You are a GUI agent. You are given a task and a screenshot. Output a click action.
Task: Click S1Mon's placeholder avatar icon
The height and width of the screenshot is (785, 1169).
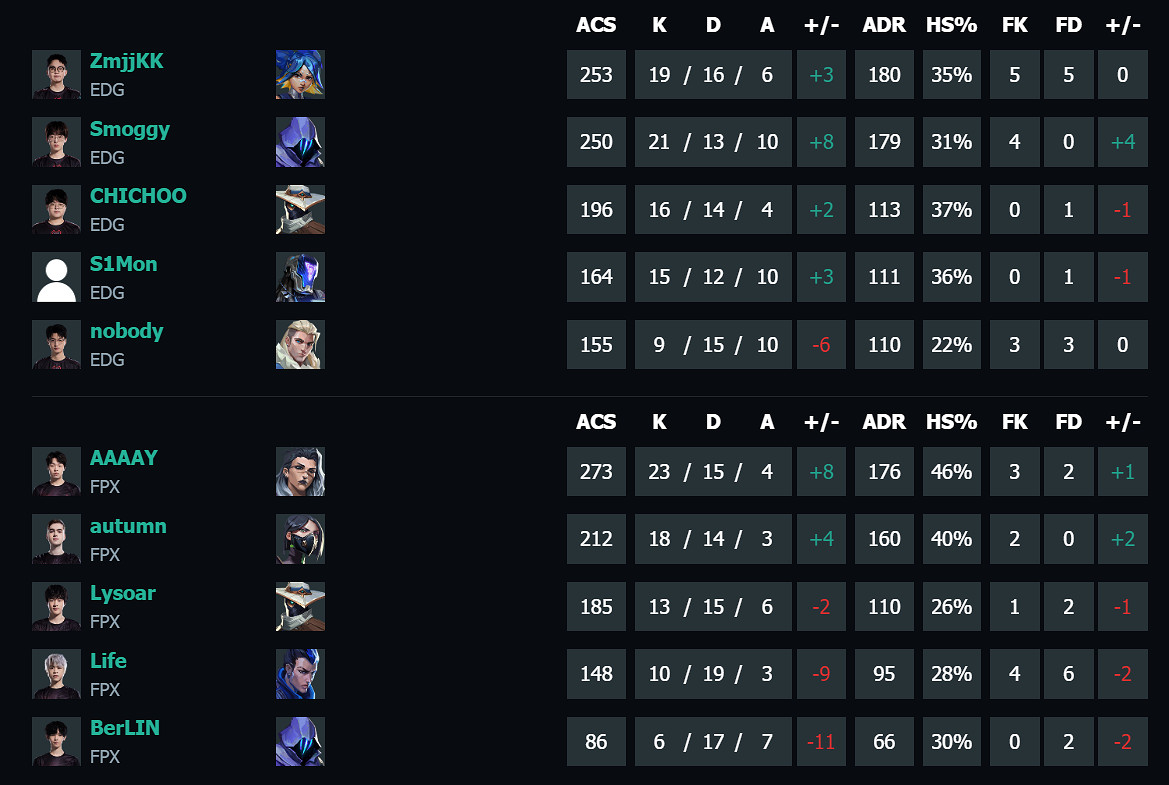pos(56,277)
